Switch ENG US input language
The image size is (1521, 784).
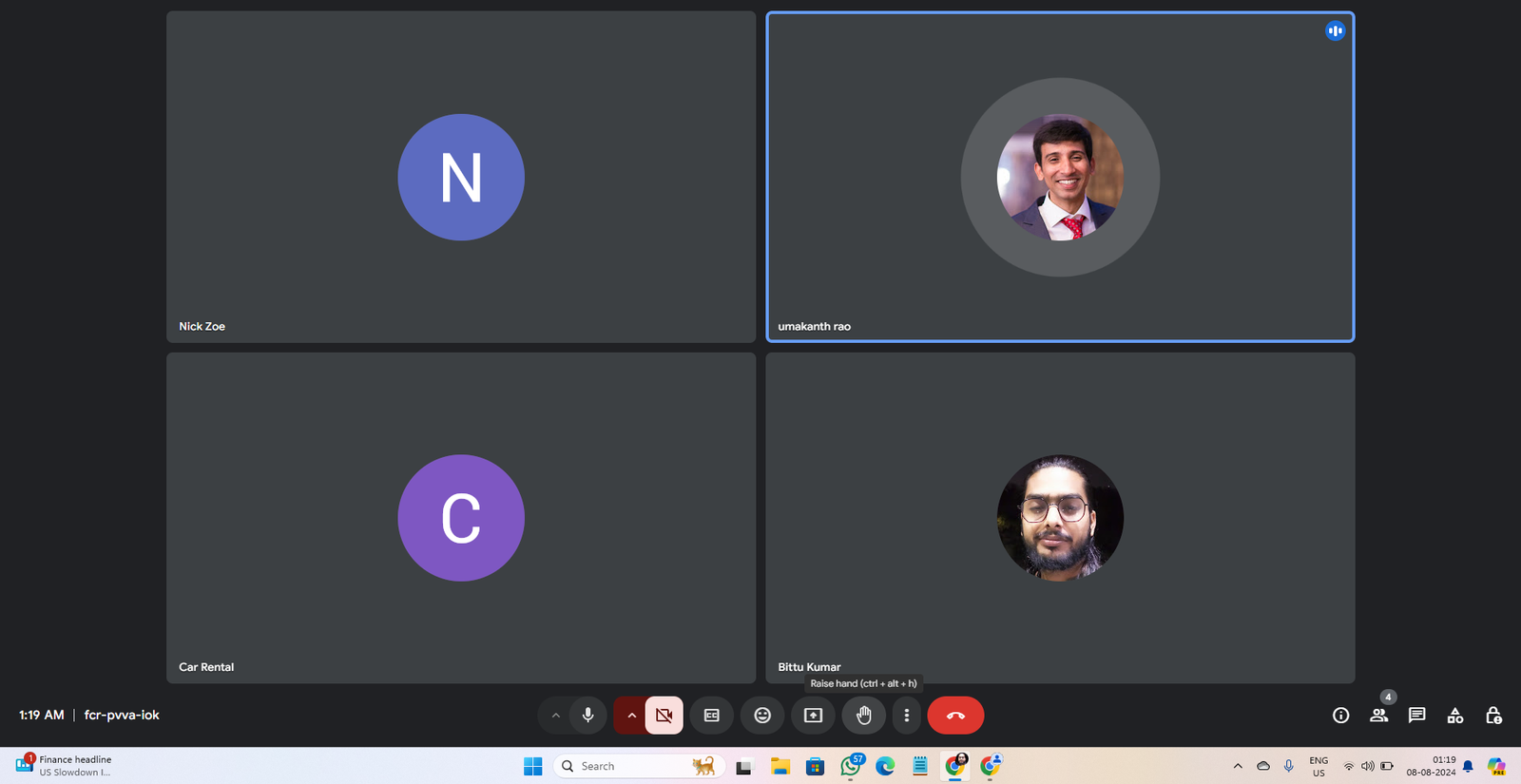point(1319,766)
